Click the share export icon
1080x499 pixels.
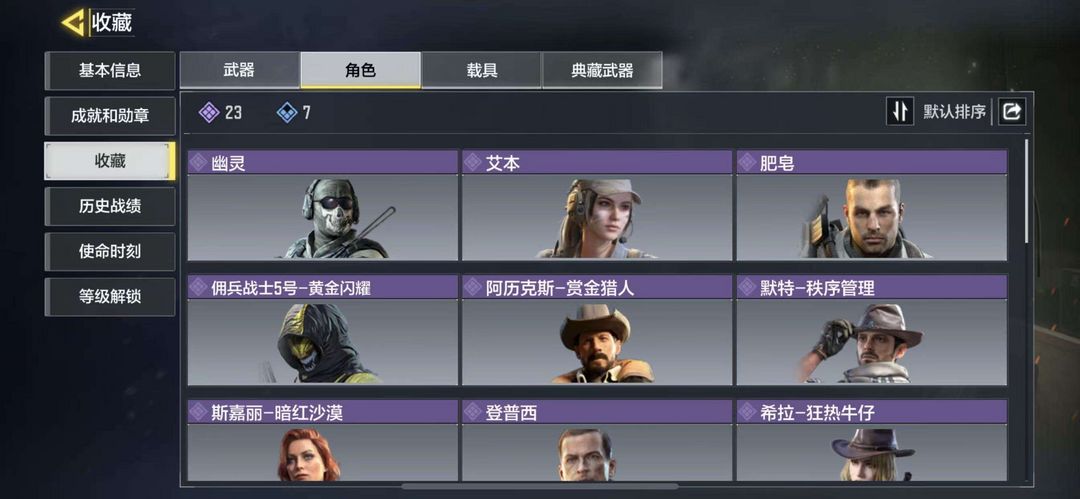tap(1010, 112)
